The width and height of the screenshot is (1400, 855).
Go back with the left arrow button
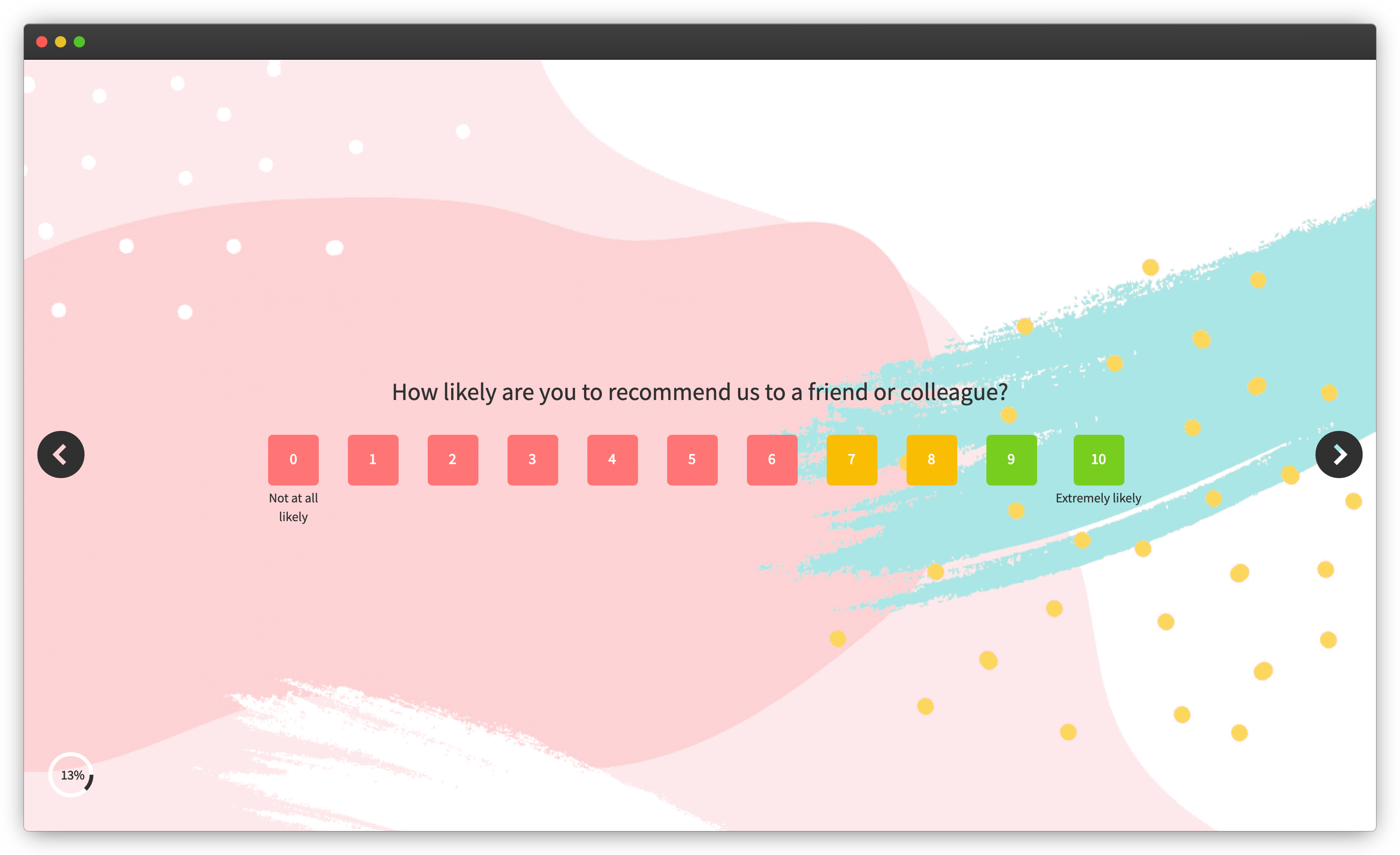pyautogui.click(x=61, y=454)
